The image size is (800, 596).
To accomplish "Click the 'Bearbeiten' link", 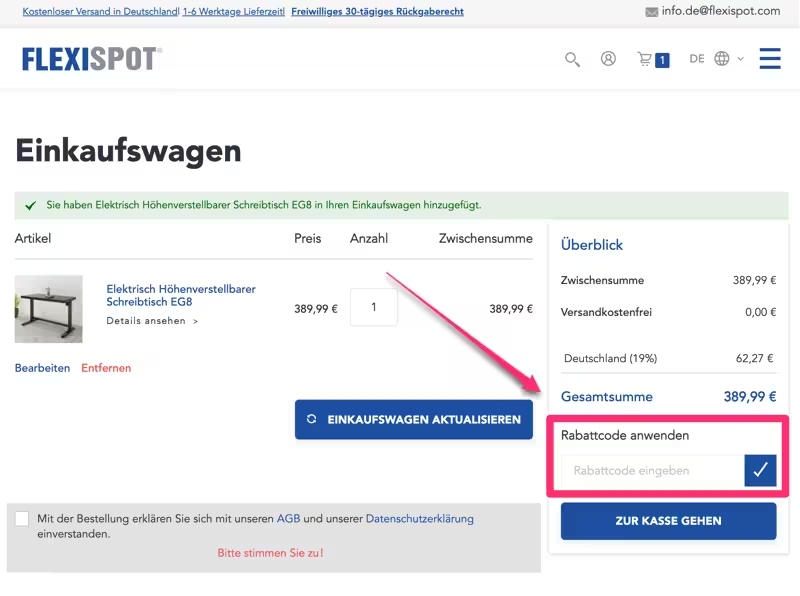I will point(42,368).
